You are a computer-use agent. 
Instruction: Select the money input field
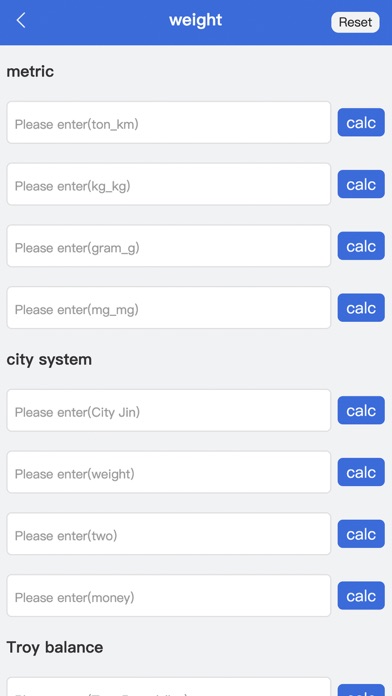coord(169,596)
